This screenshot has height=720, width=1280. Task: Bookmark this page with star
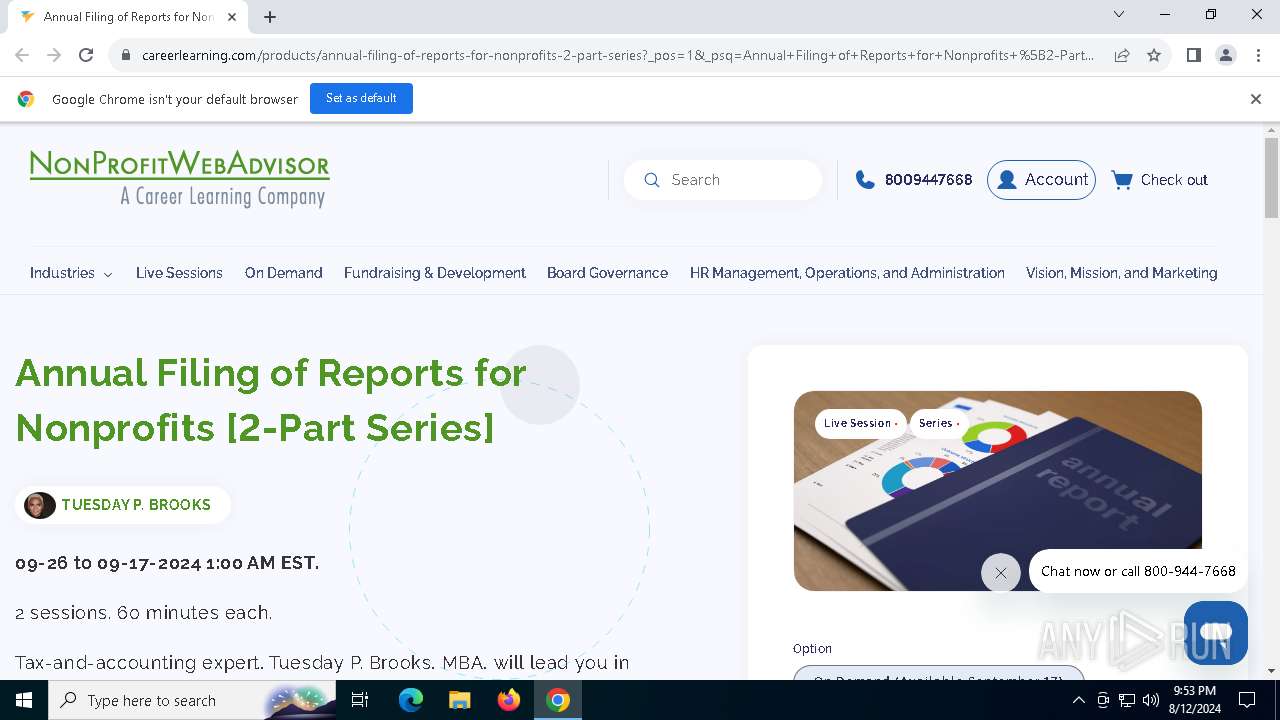click(x=1154, y=55)
